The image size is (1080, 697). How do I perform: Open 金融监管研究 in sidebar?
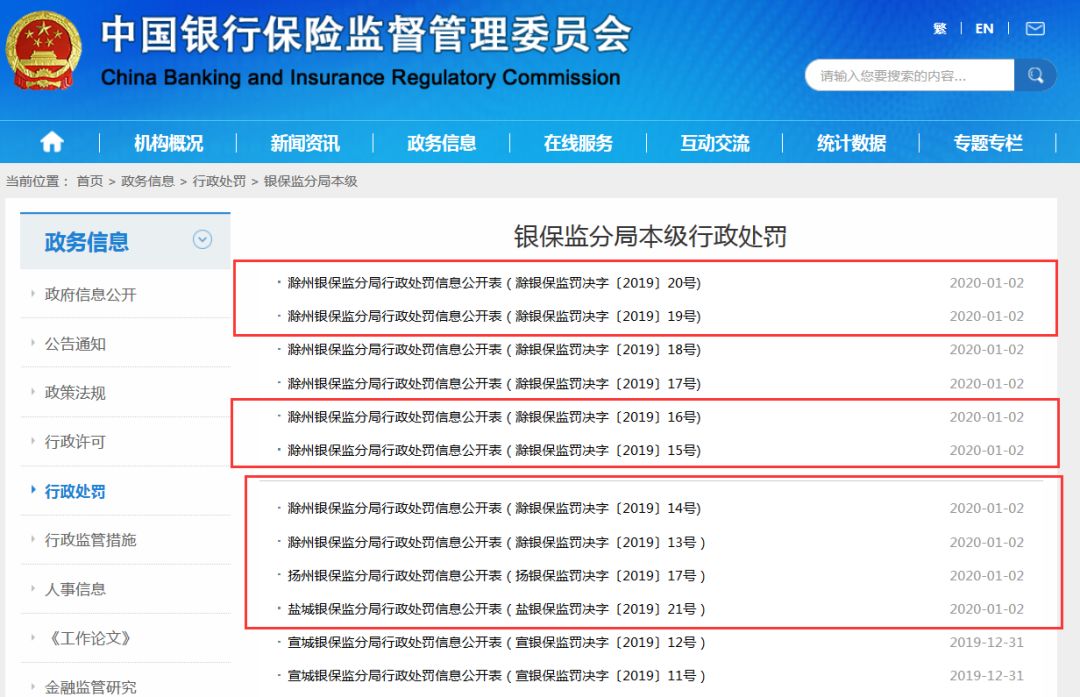coord(90,687)
